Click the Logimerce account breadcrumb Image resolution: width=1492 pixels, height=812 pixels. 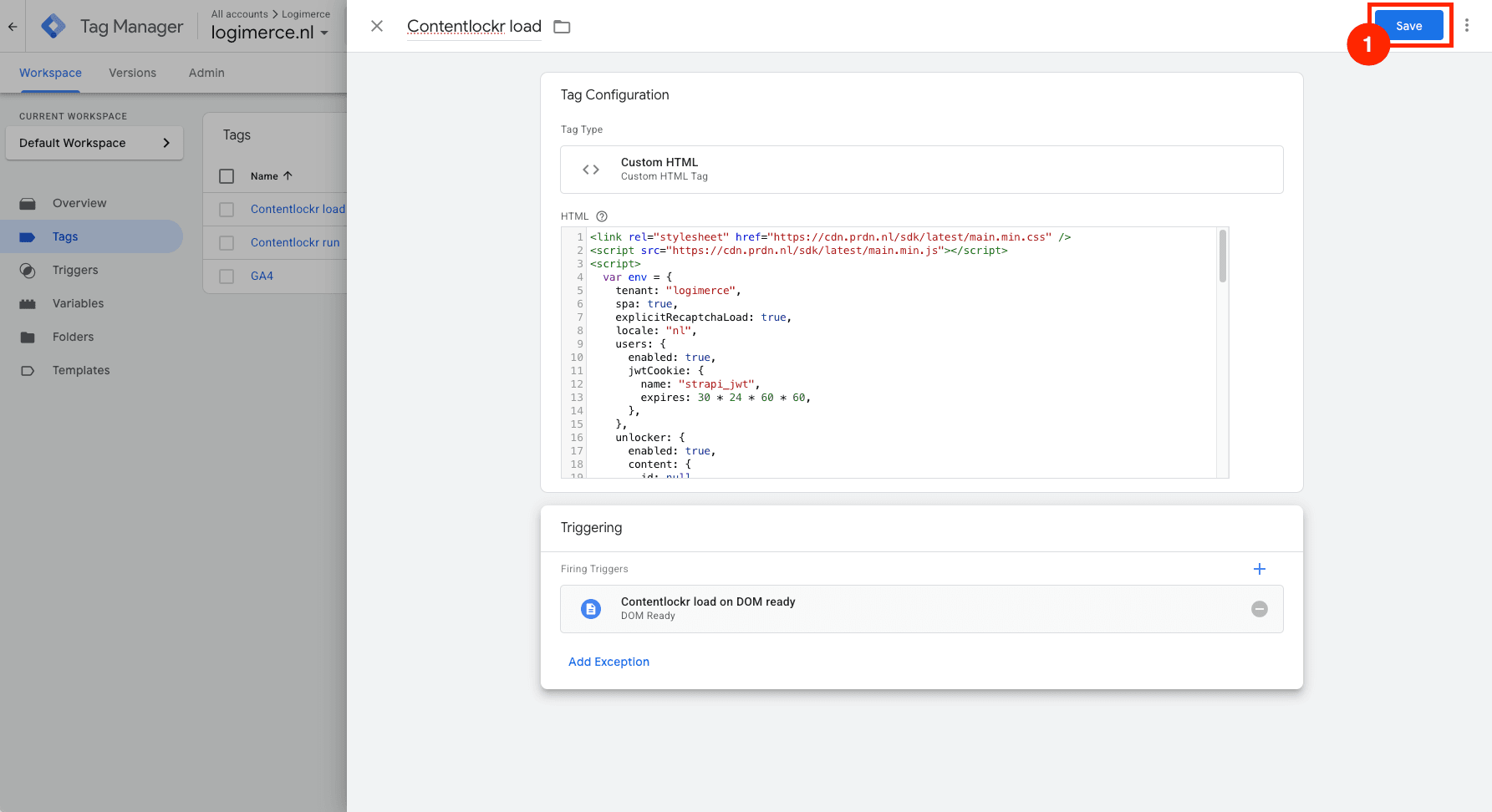[x=306, y=14]
